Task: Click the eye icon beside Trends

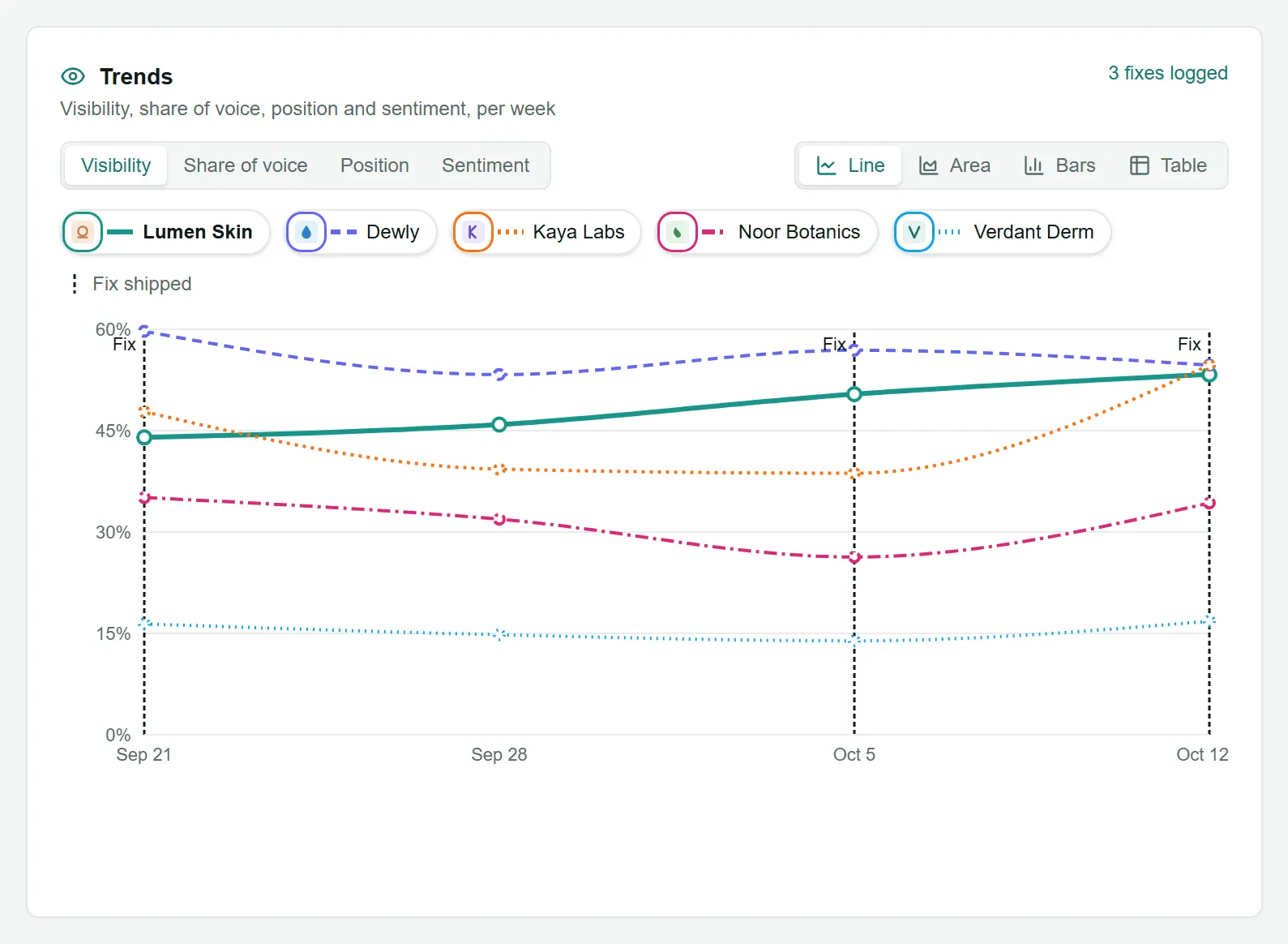Action: [73, 76]
